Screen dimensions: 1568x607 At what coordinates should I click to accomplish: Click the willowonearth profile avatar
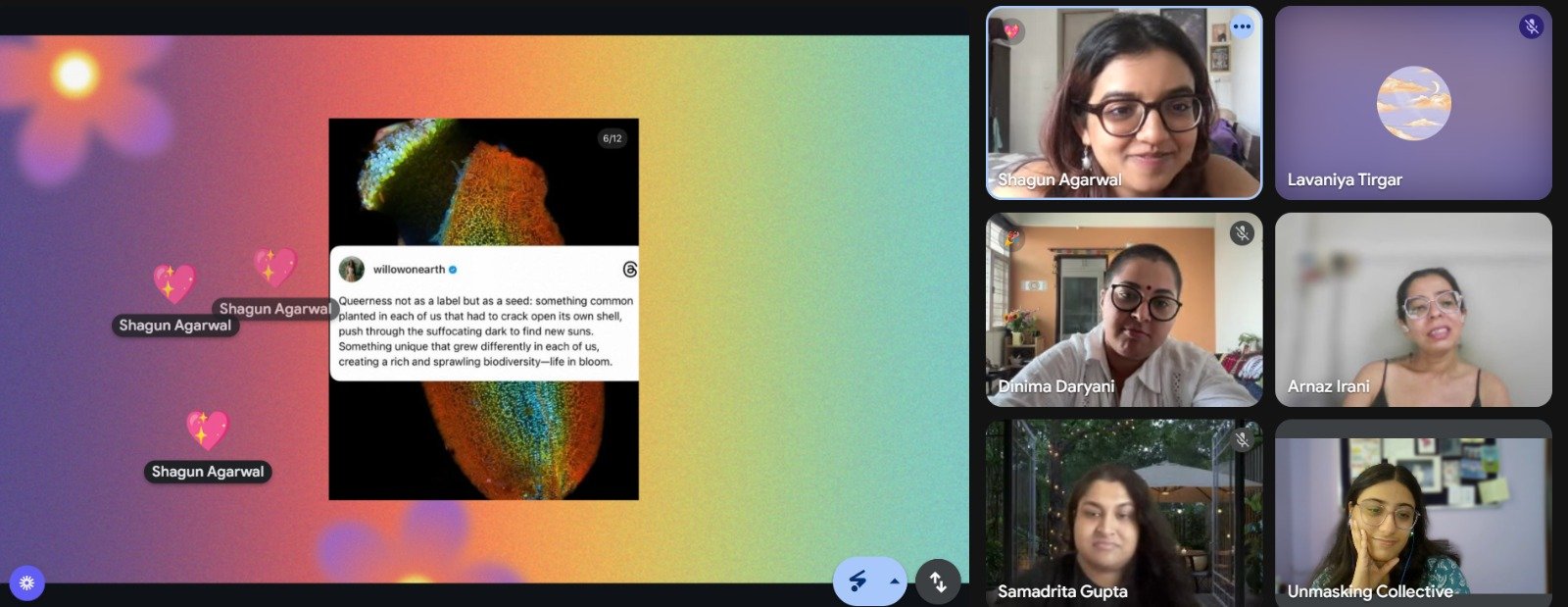(x=351, y=270)
